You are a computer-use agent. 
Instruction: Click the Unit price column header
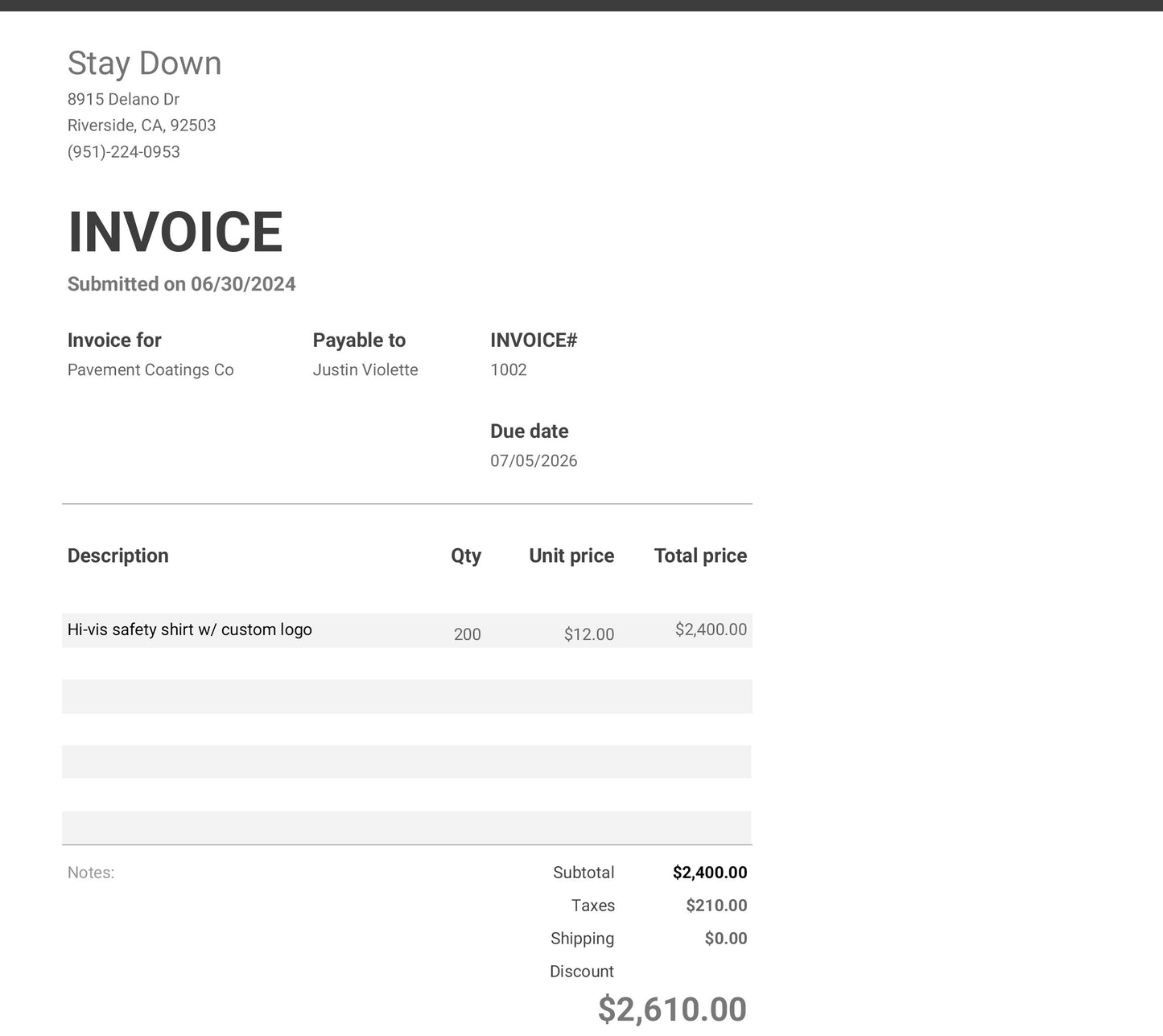(571, 556)
